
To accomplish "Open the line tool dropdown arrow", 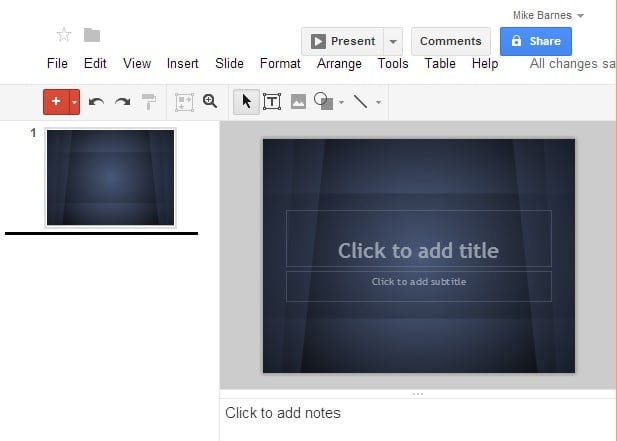I will click(378, 102).
